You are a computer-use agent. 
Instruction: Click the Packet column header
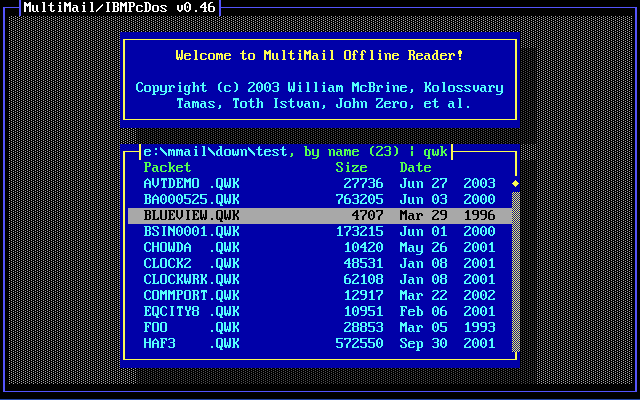(x=167, y=168)
